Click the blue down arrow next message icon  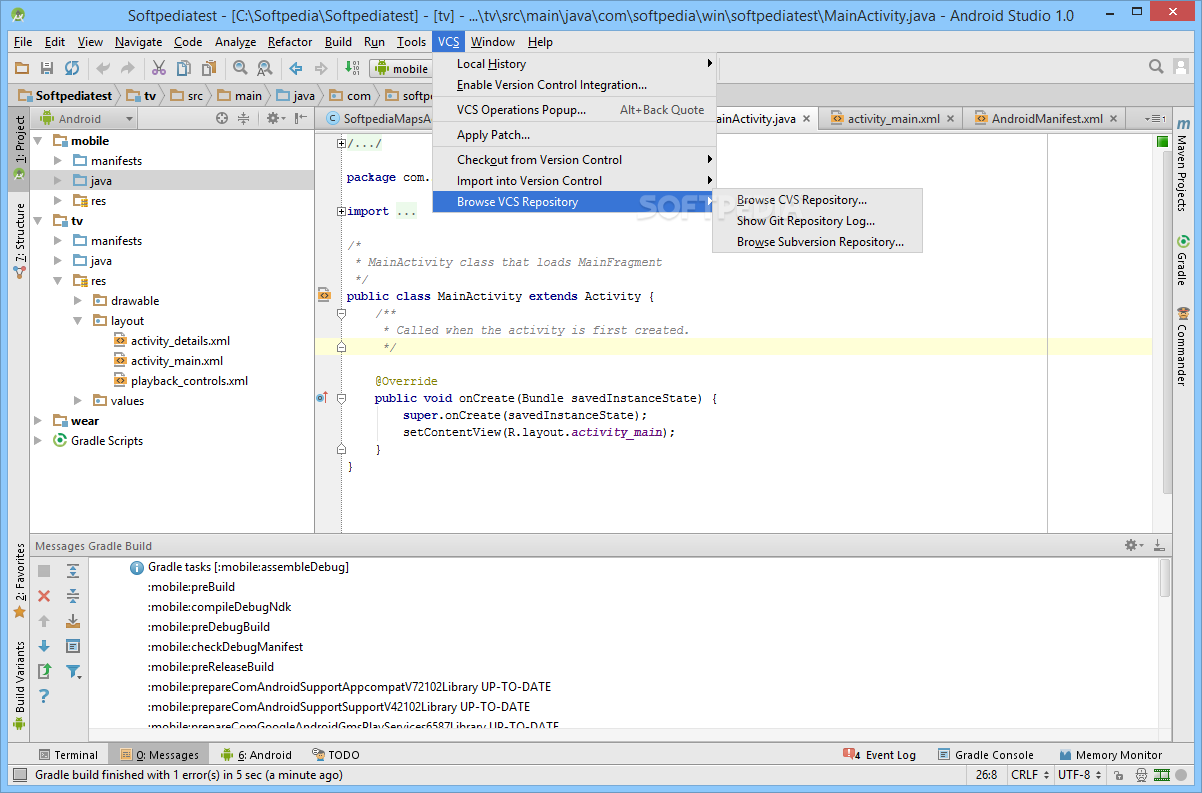coord(44,646)
